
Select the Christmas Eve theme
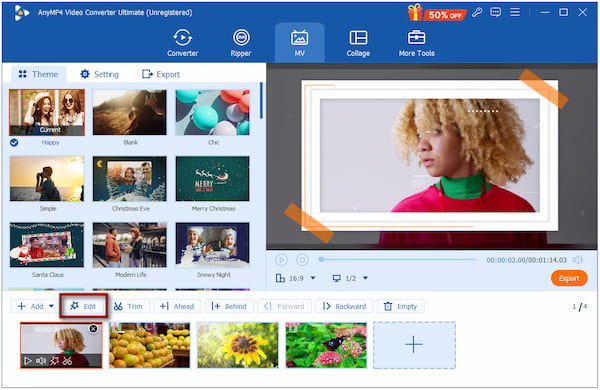click(130, 178)
